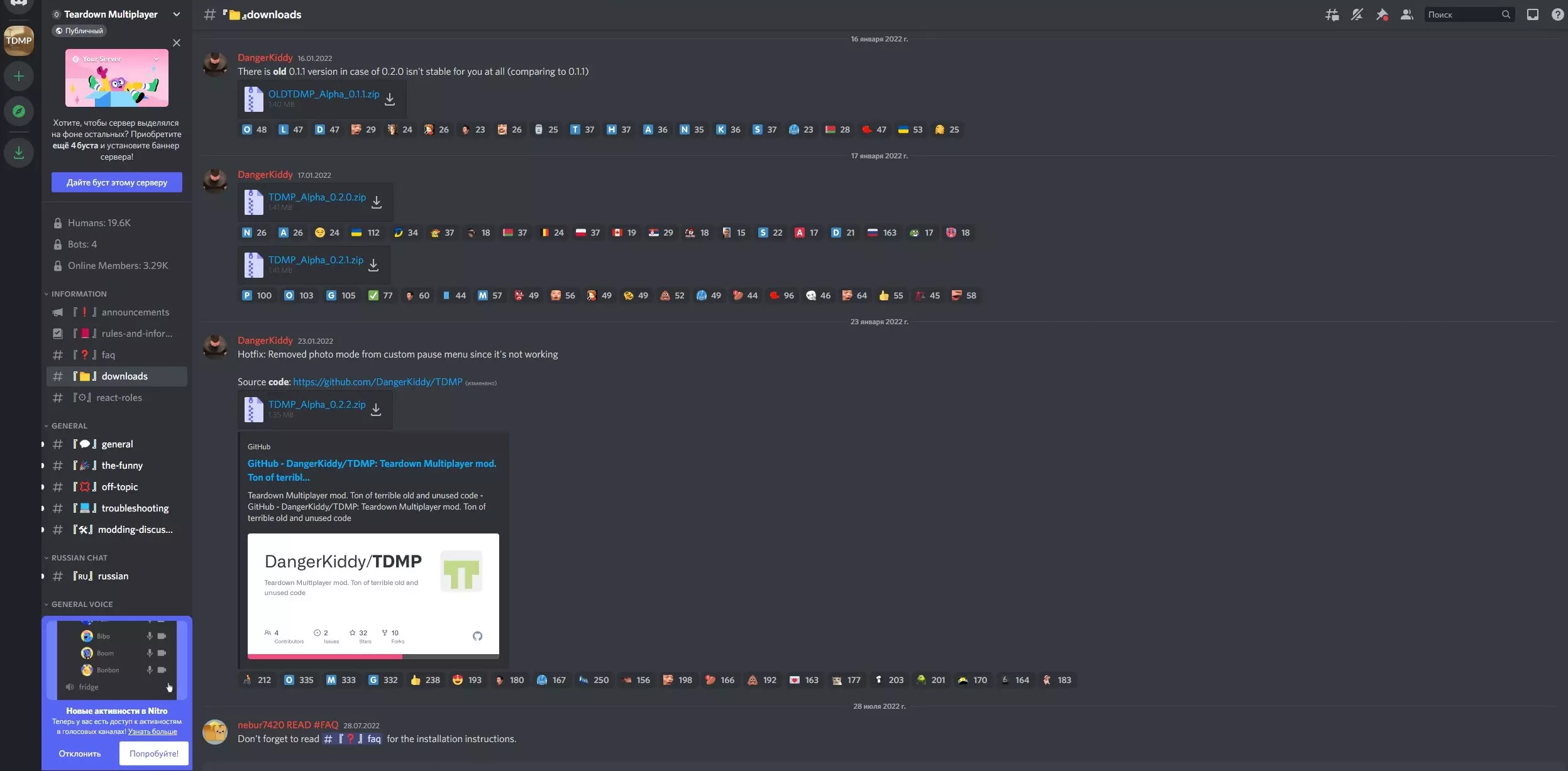Click the server boost button

pos(117,182)
